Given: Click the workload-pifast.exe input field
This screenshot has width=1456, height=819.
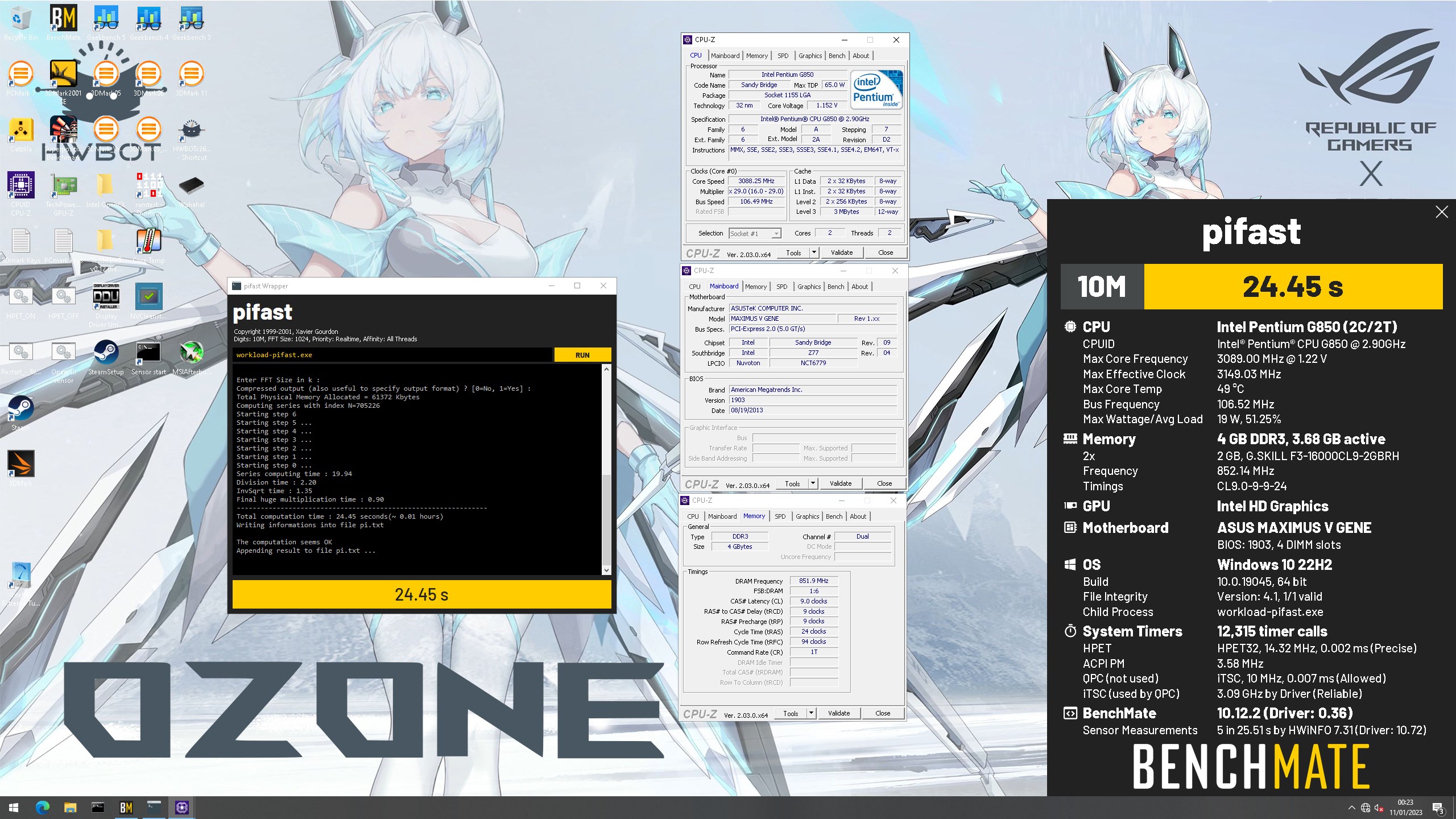Looking at the screenshot, I should click(392, 355).
